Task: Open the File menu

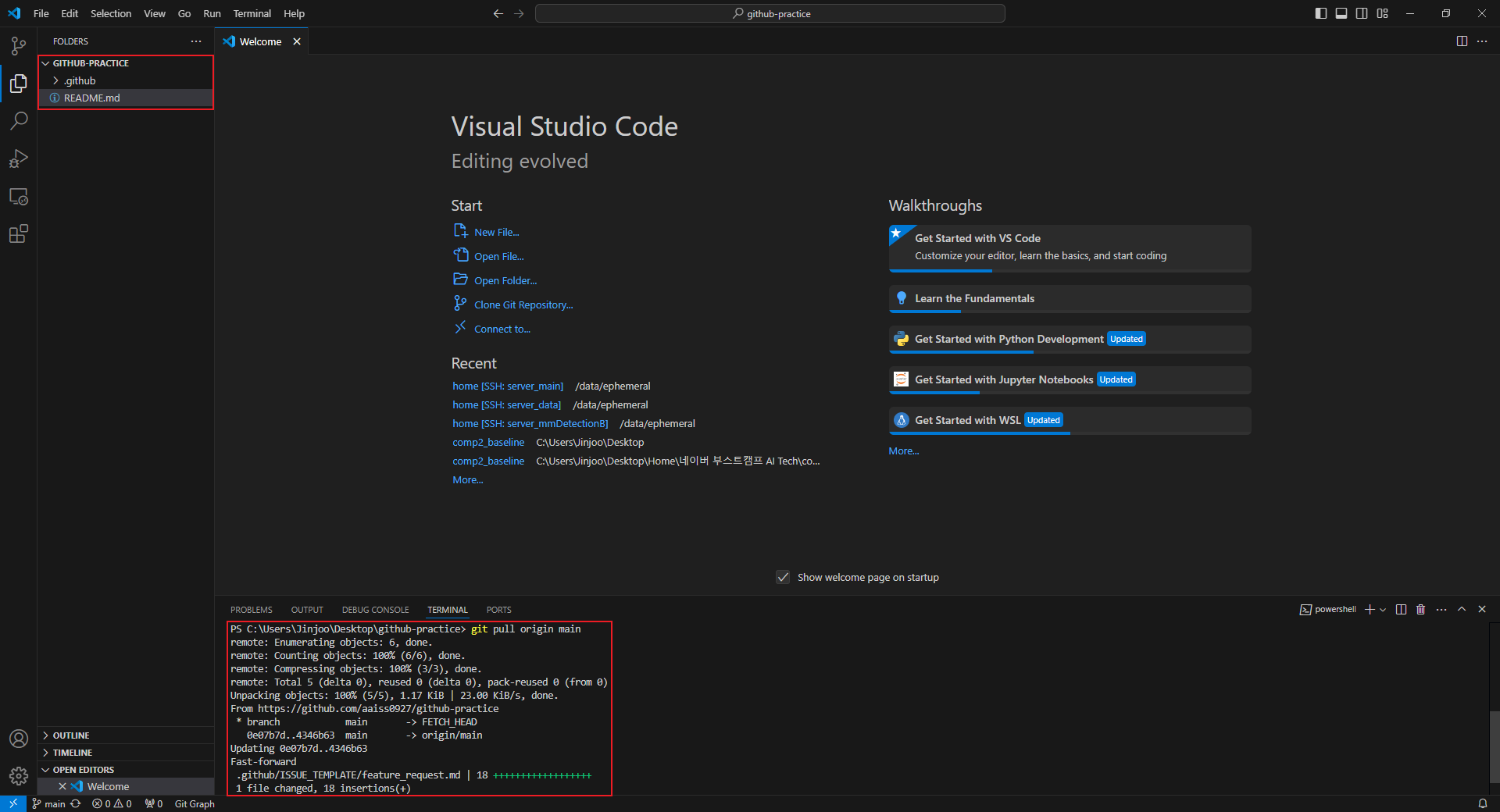Action: [41, 13]
